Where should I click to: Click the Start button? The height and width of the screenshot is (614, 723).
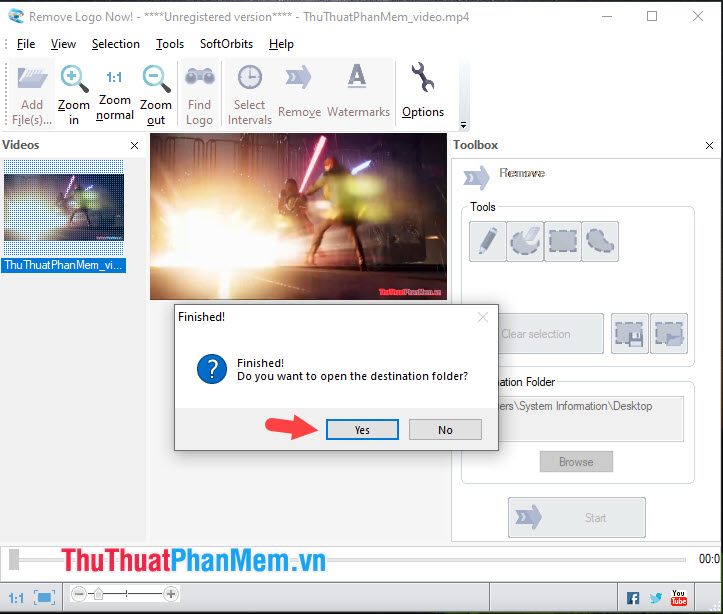576,517
